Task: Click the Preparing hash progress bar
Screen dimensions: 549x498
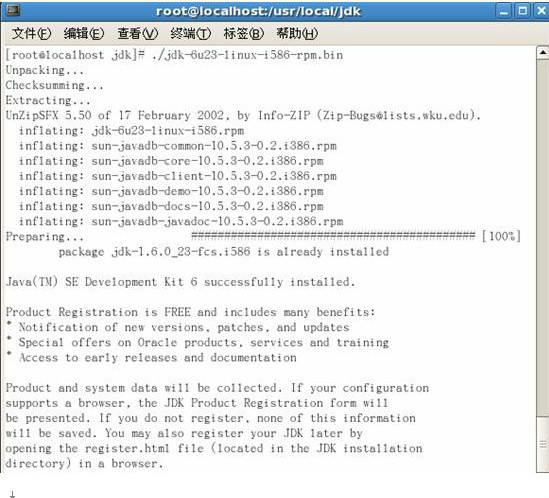Action: 333,236
